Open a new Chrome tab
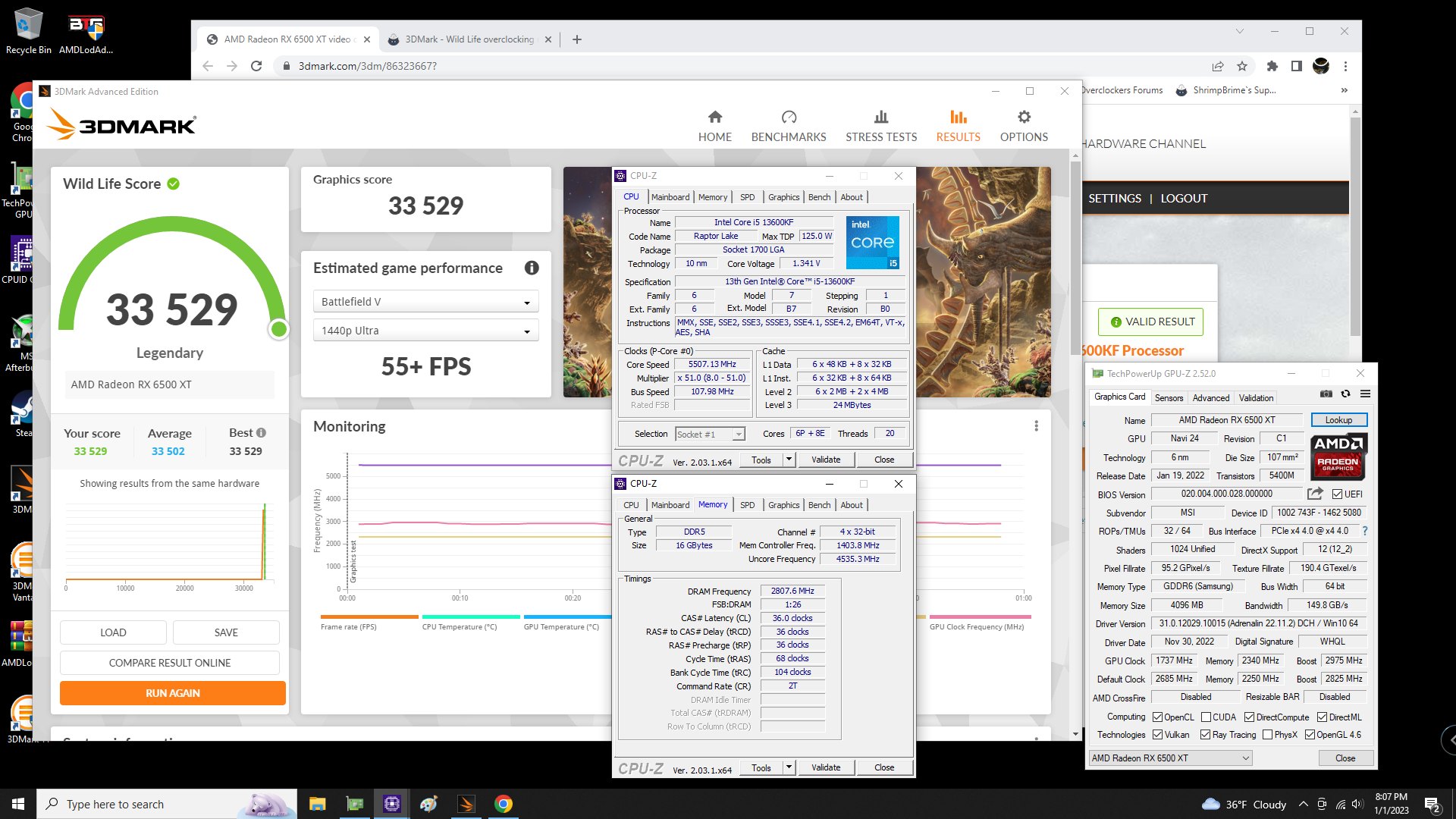 point(576,39)
